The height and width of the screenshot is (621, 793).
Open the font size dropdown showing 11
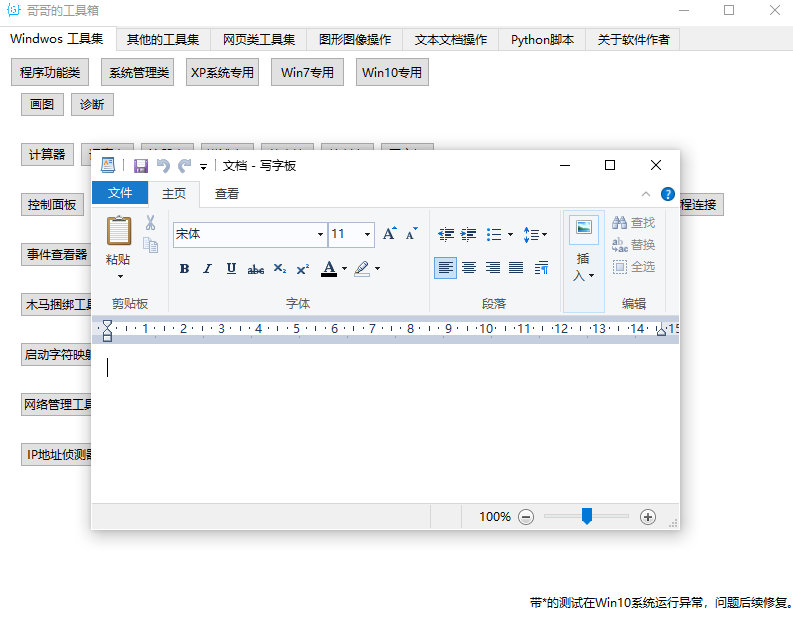click(x=367, y=234)
